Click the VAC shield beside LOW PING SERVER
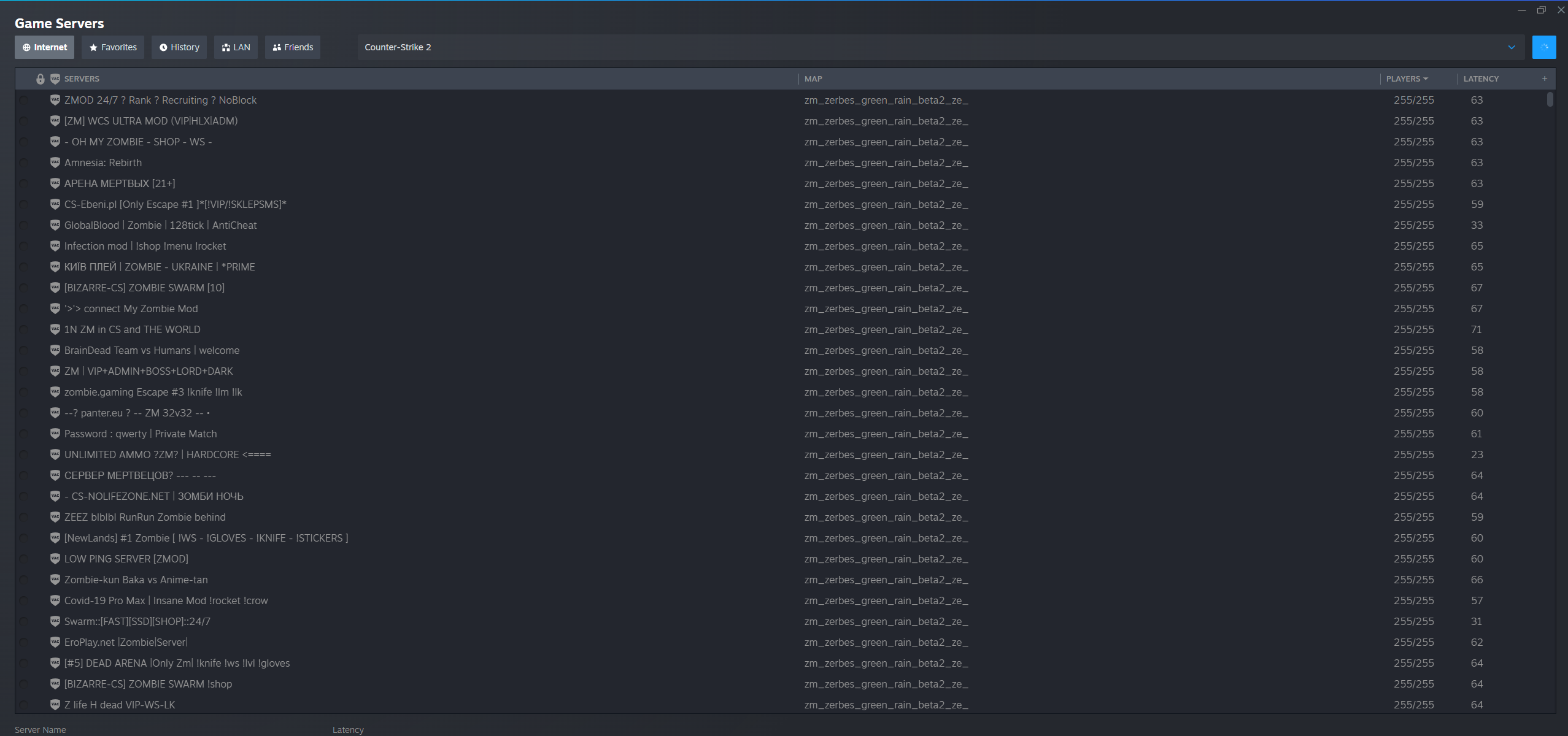The height and width of the screenshot is (736, 1568). coord(55,559)
